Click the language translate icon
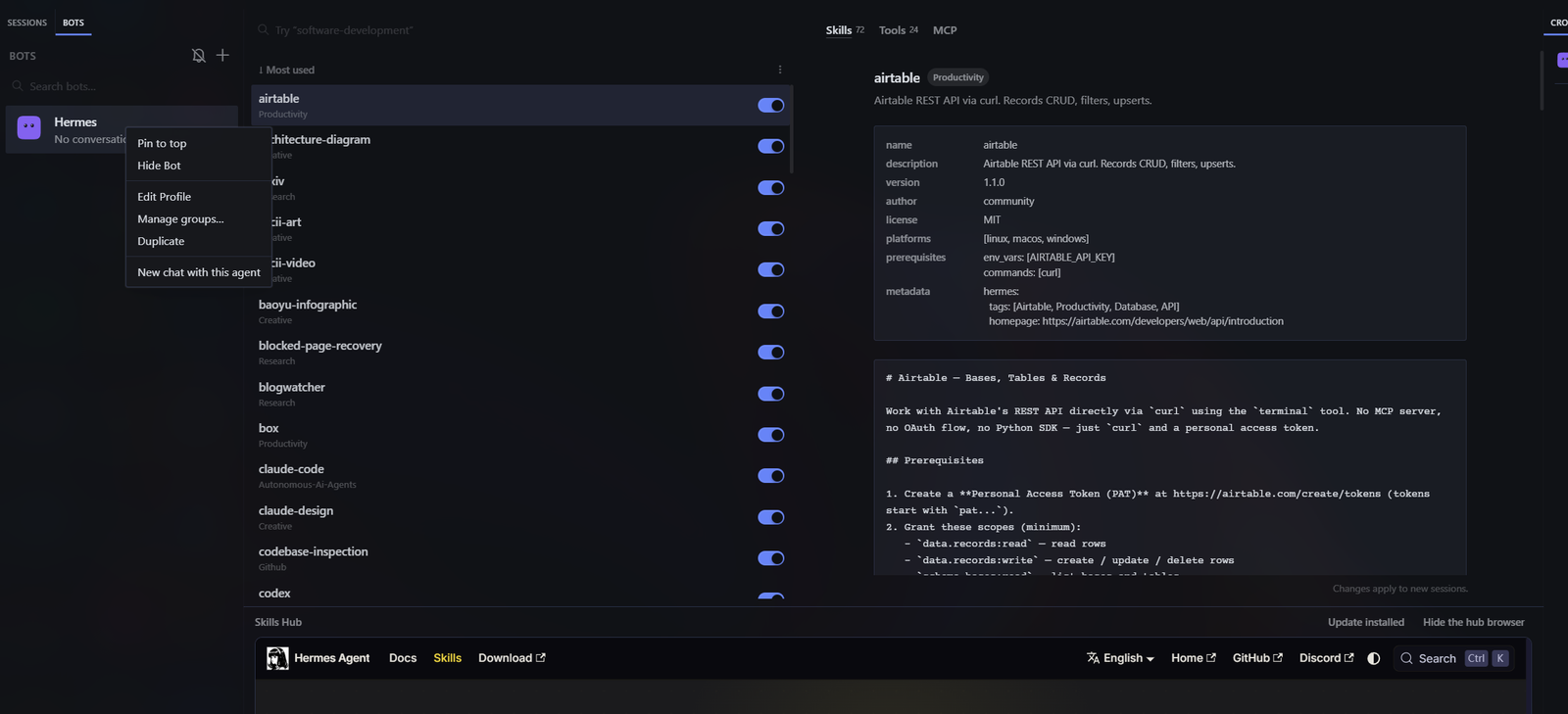This screenshot has height=714, width=1568. point(1093,658)
